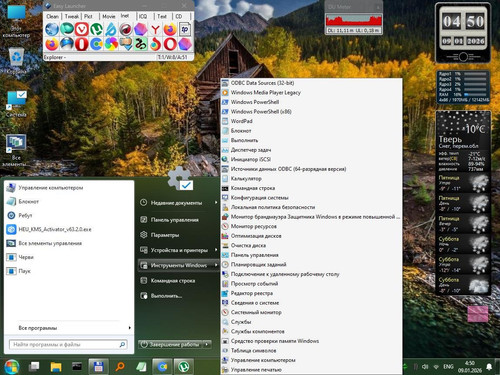Viewport: 500px width, 375px height.
Task: Open Windows Media Player Legacy
Action: [x=311, y=92]
